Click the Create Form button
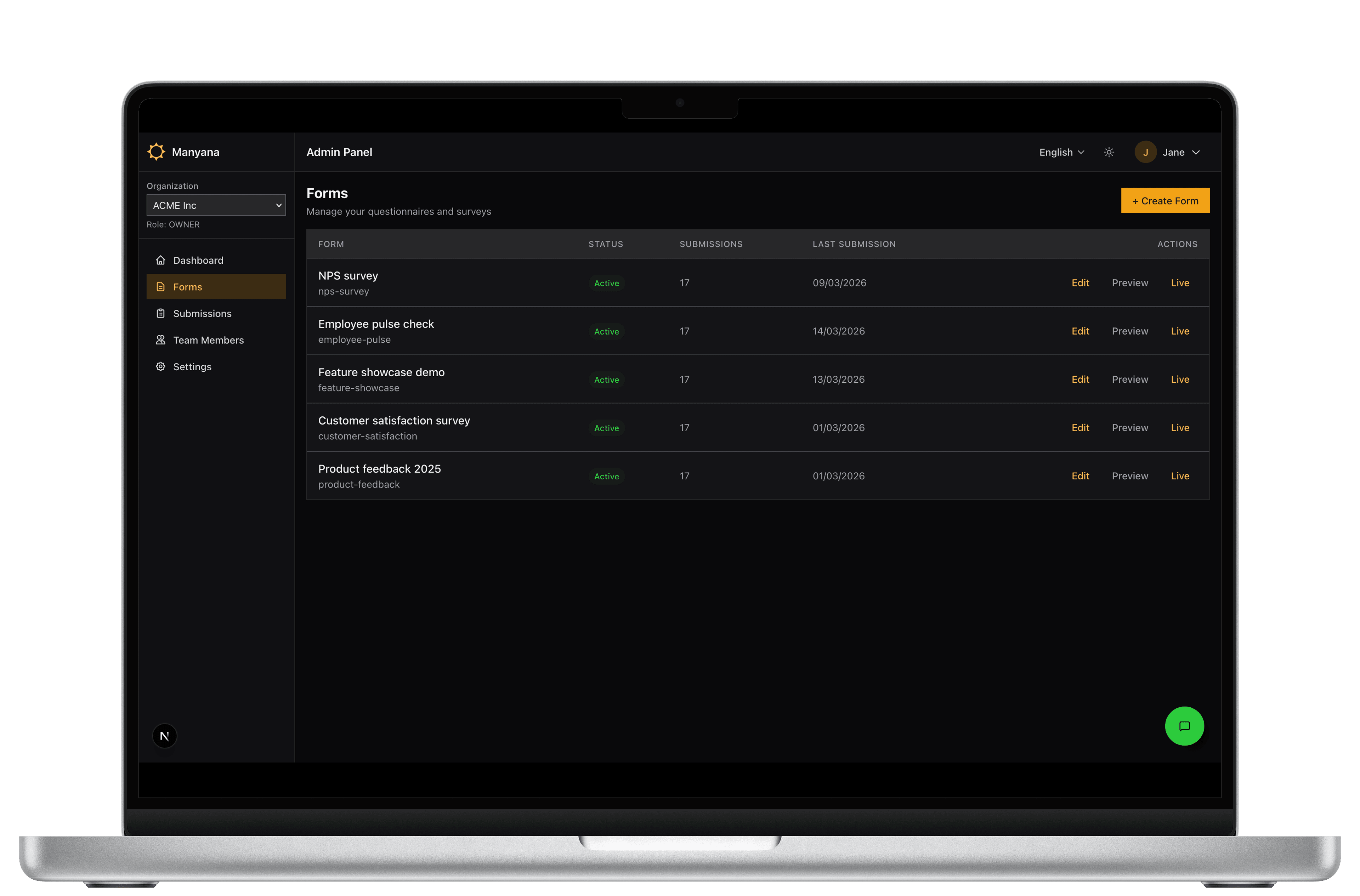 1164,201
